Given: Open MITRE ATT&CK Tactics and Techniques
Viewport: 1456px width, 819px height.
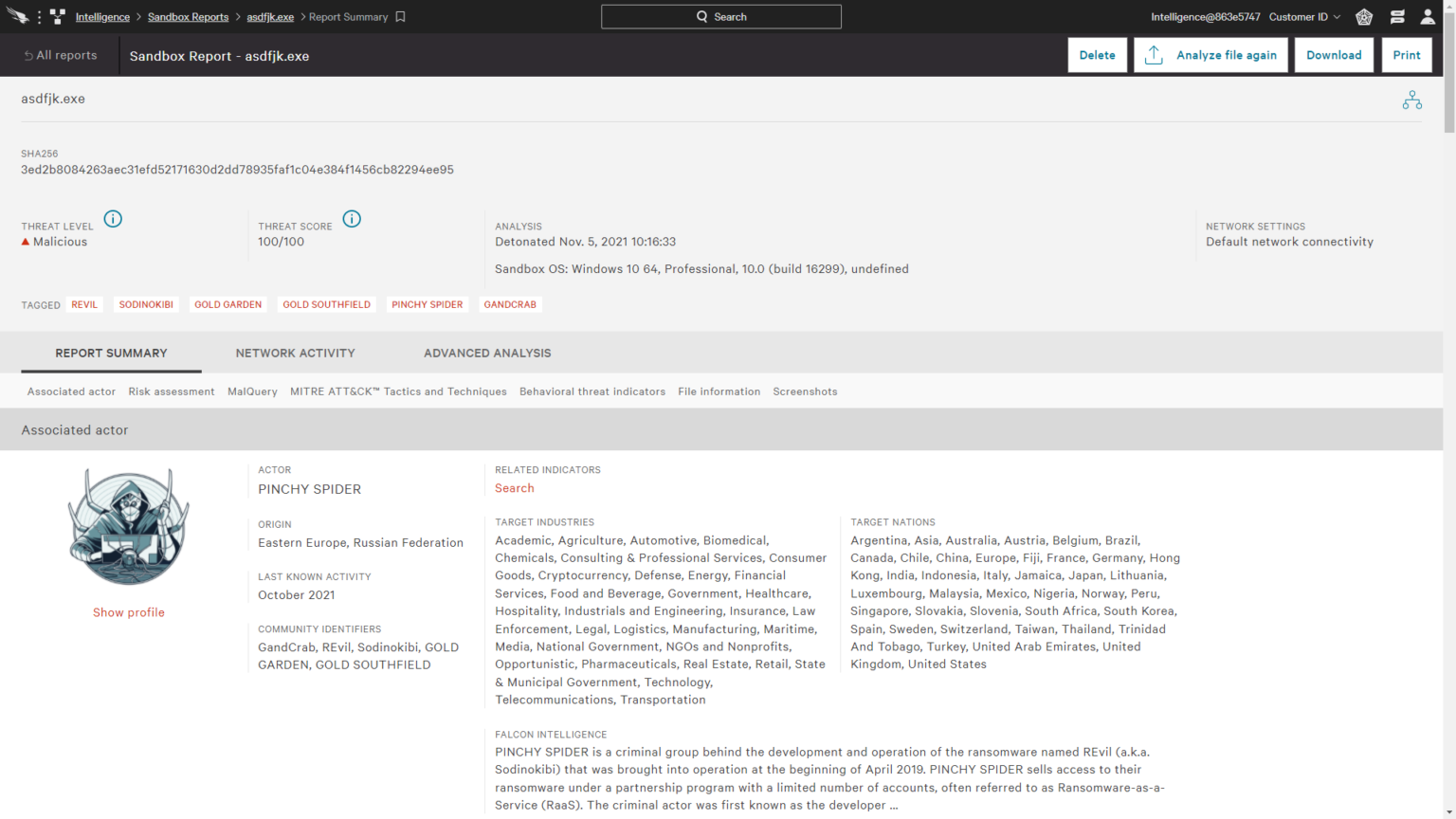Looking at the screenshot, I should [397, 391].
